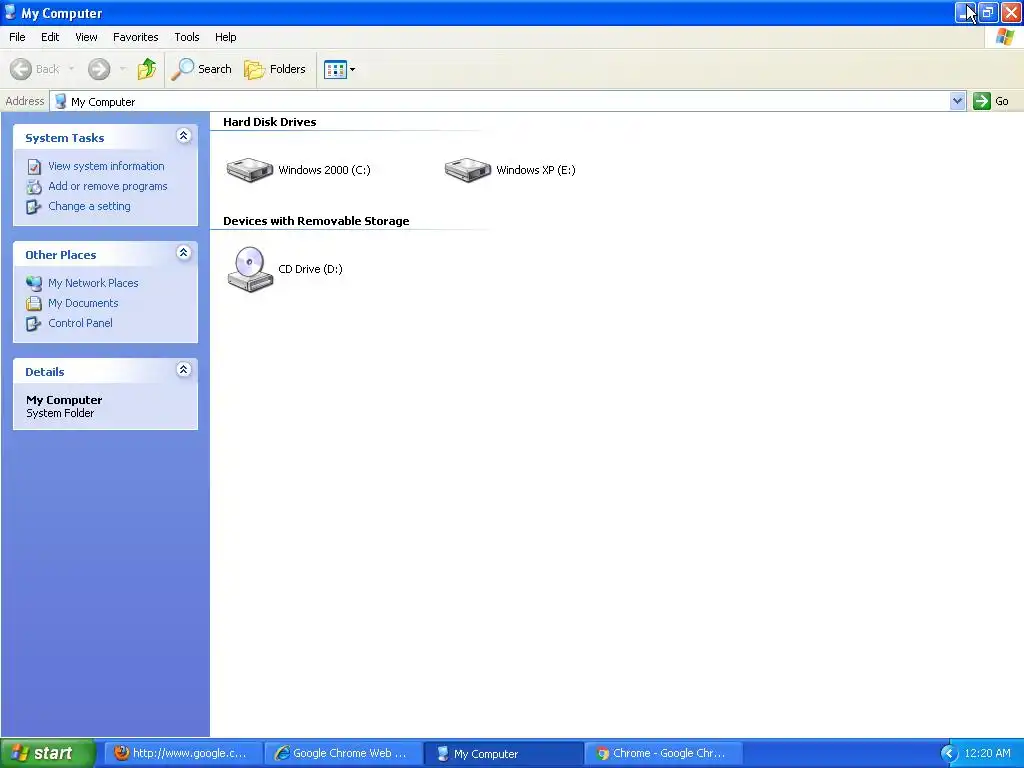Close the My Computer window
The width and height of the screenshot is (1024, 768).
1011,12
